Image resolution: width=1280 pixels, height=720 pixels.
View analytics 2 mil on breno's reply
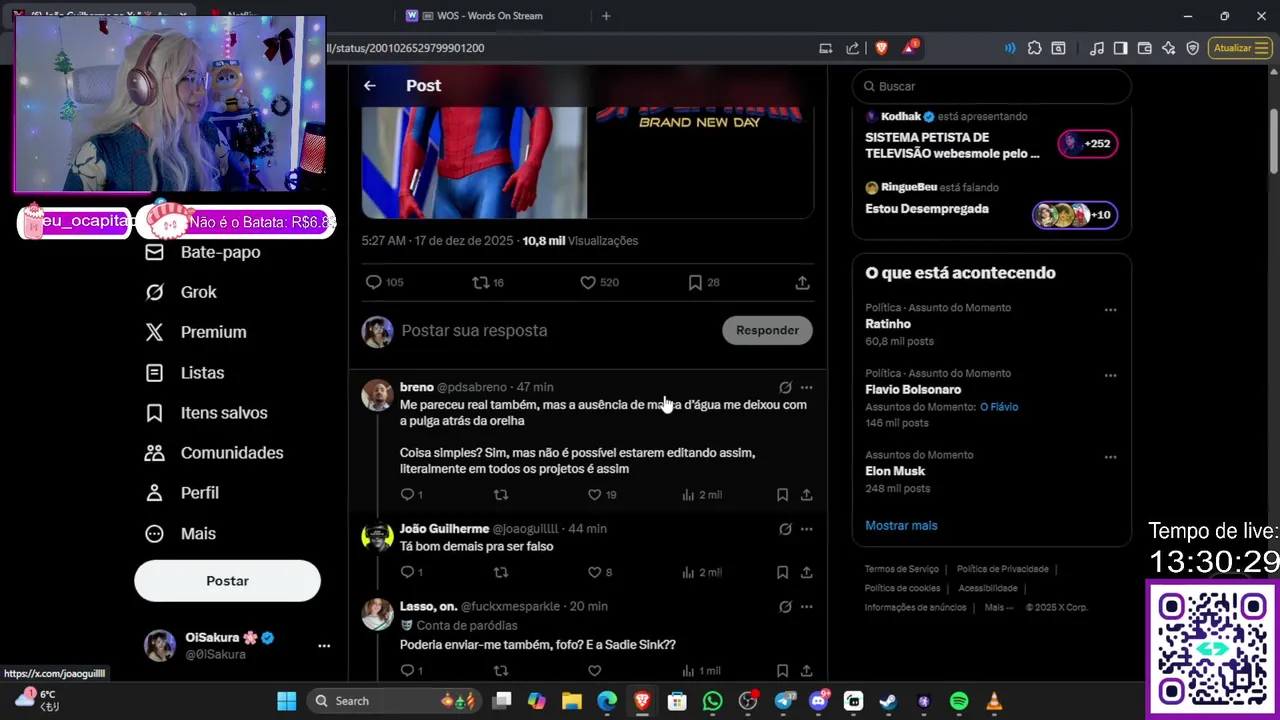[701, 495]
